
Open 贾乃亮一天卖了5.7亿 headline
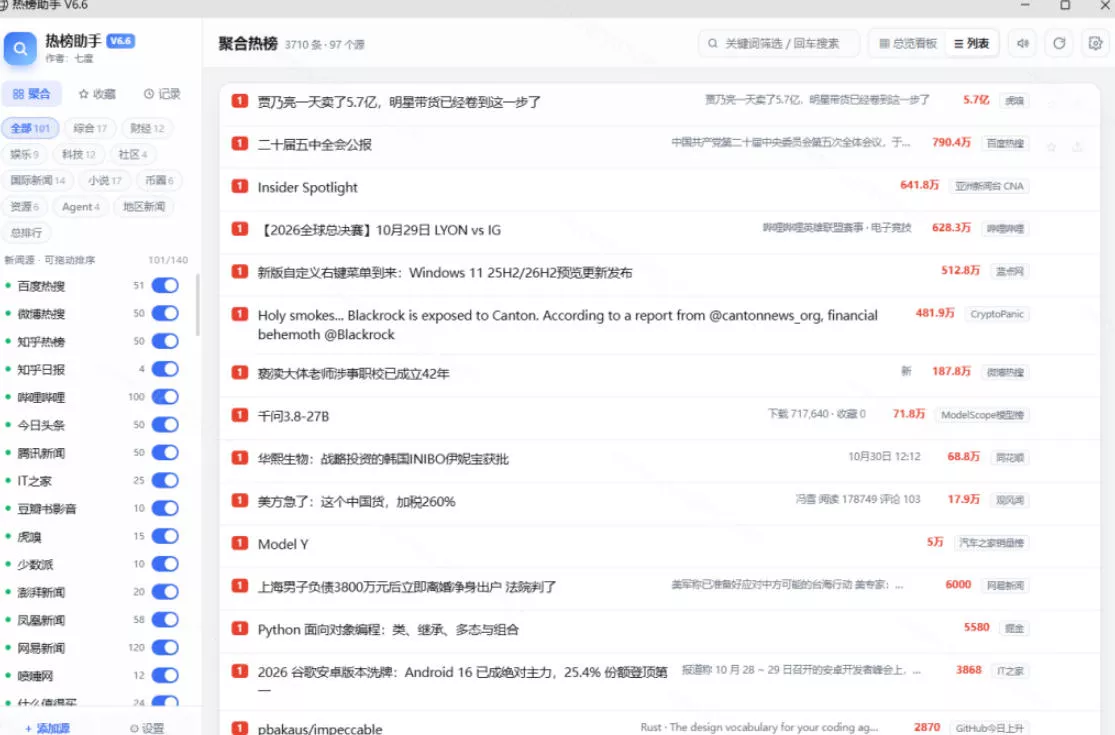[x=399, y=102]
